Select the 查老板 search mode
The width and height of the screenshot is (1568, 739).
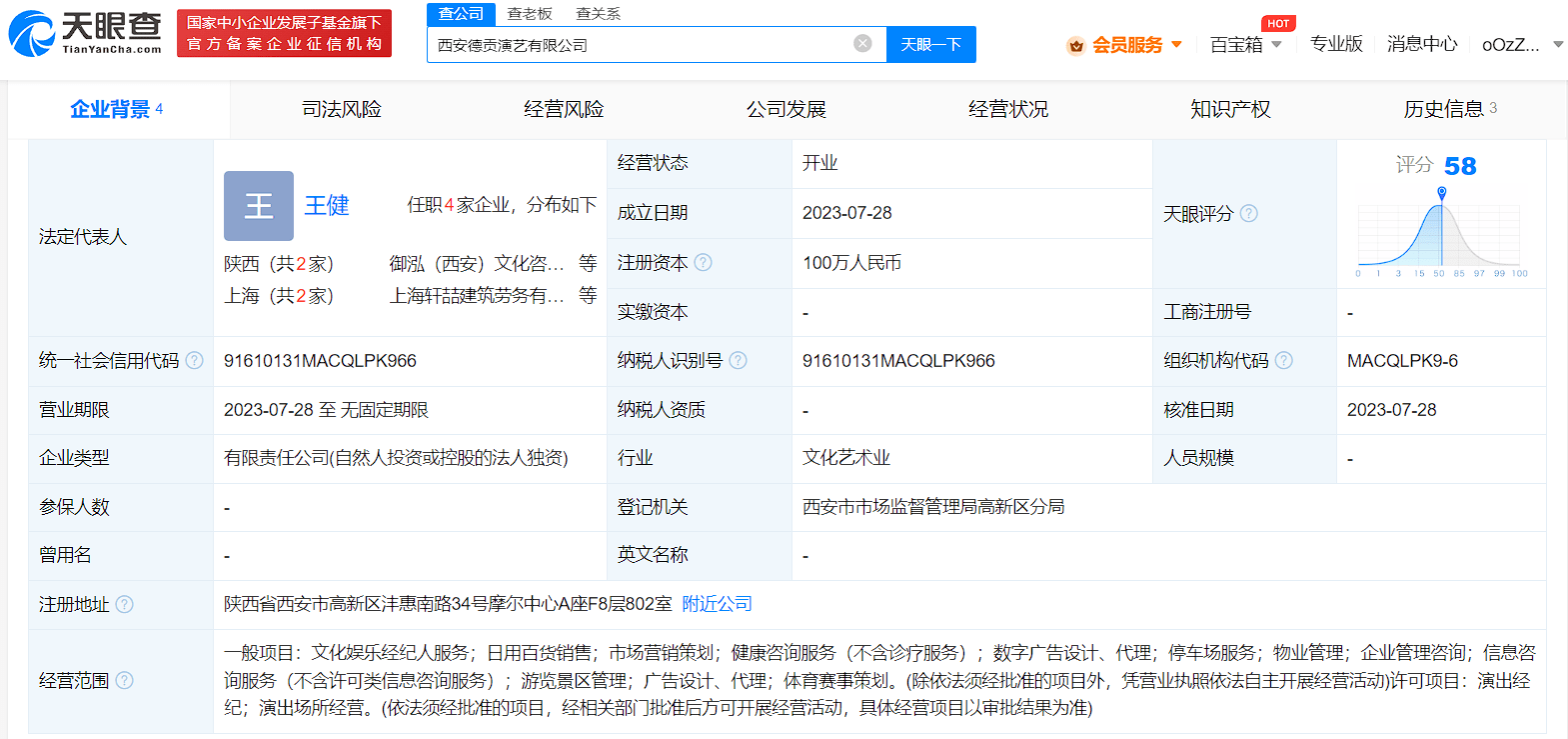530,14
